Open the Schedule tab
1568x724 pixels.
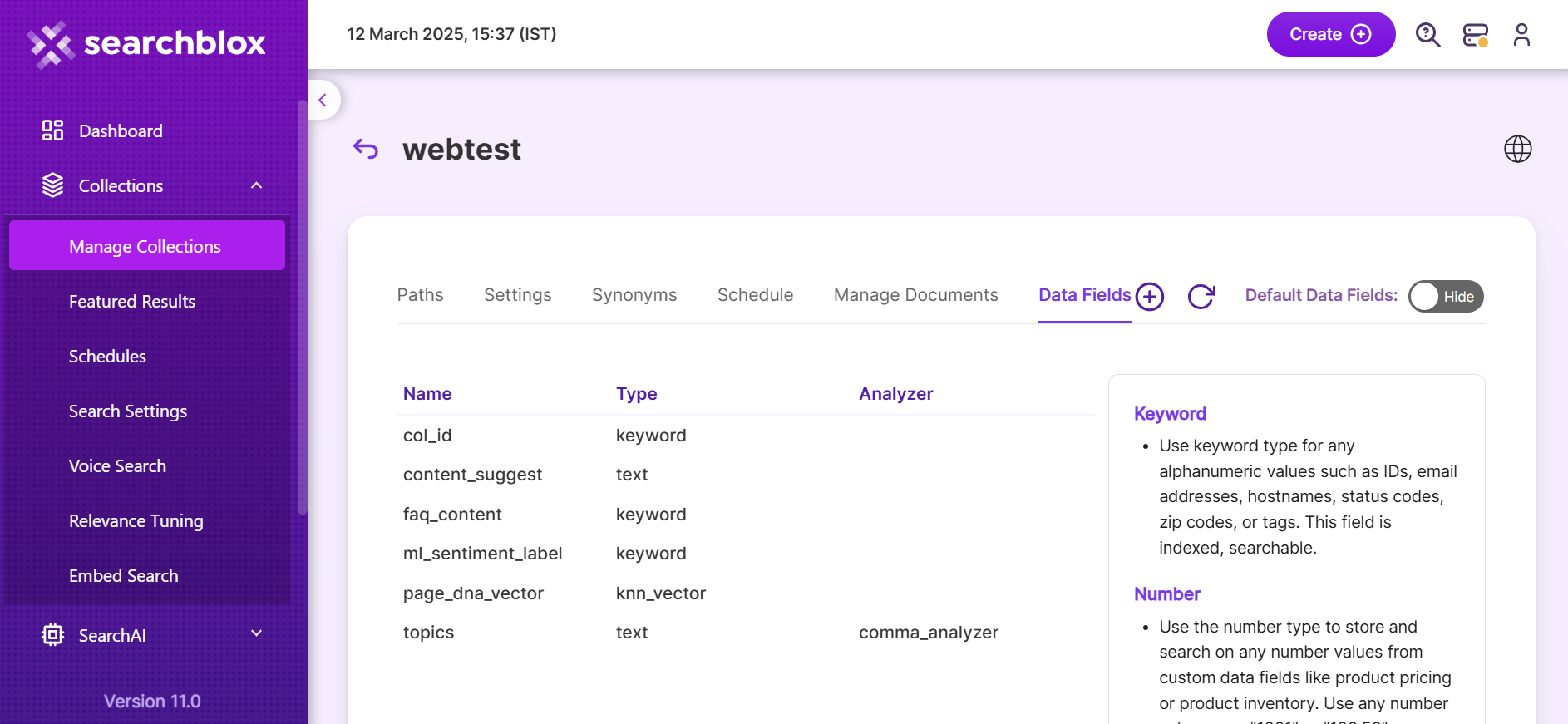point(756,295)
